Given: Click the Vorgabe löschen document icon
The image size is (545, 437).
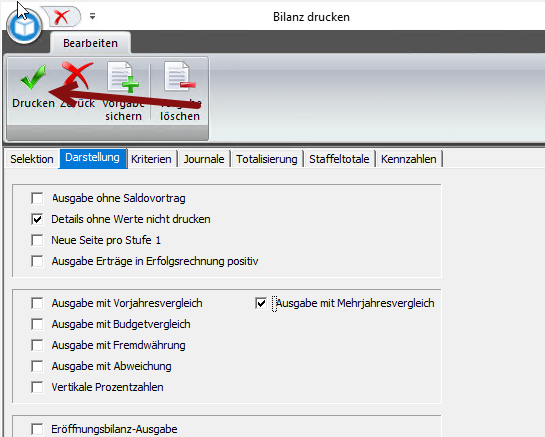Looking at the screenshot, I should point(180,76).
